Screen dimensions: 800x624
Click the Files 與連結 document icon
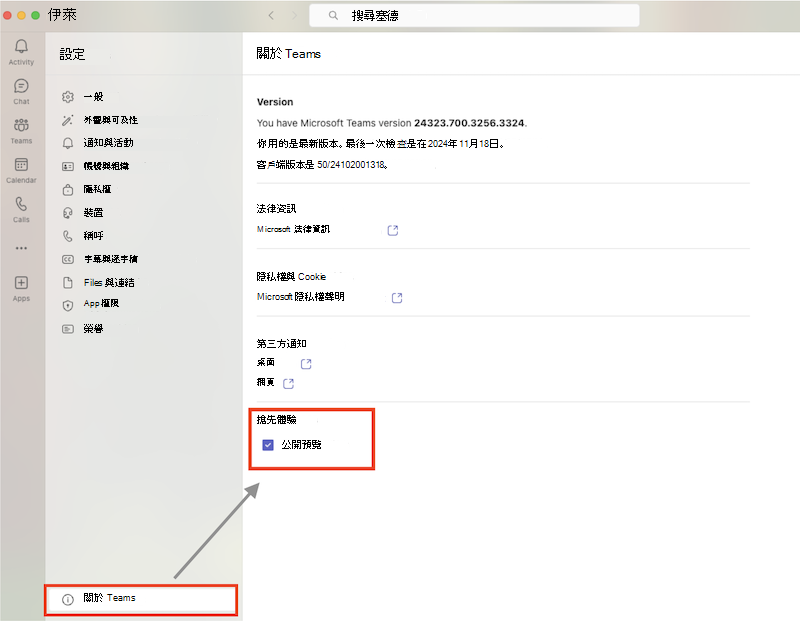68,282
